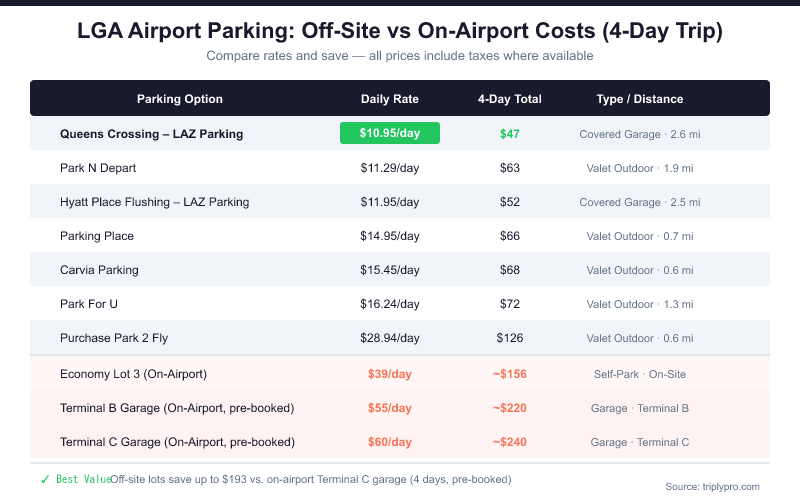The height and width of the screenshot is (500, 800).
Task: Click Hyatt Place Flushing – LAZ Parking
Action: (x=154, y=202)
